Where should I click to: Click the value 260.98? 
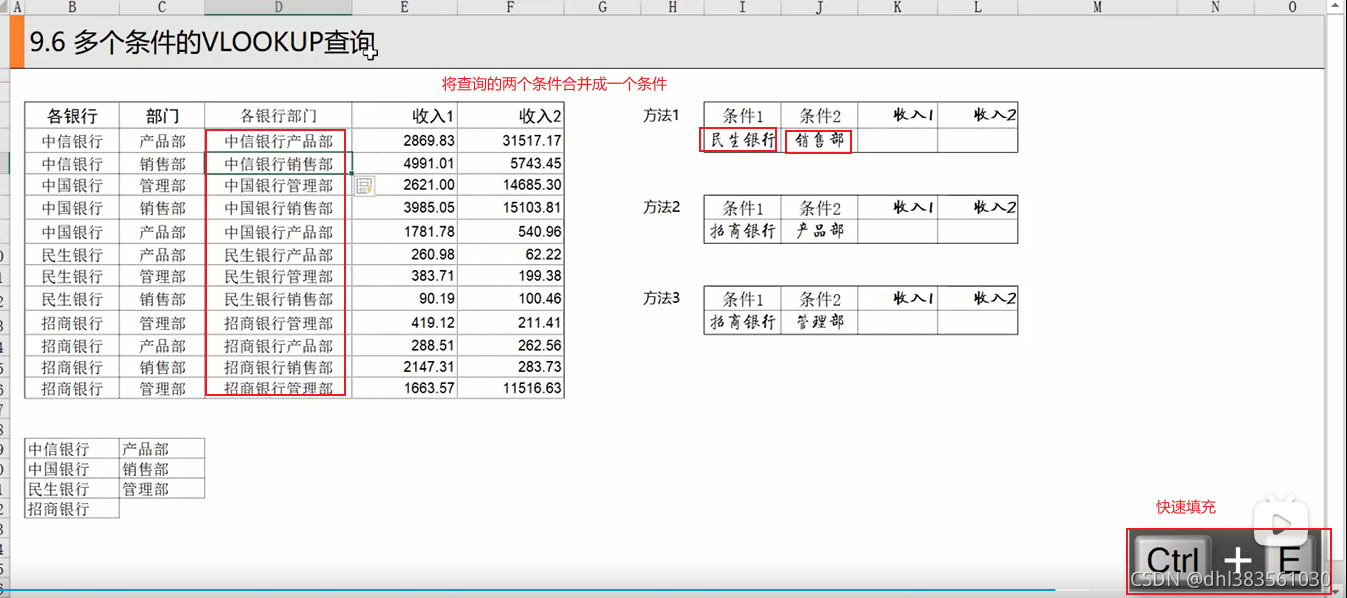[433, 255]
